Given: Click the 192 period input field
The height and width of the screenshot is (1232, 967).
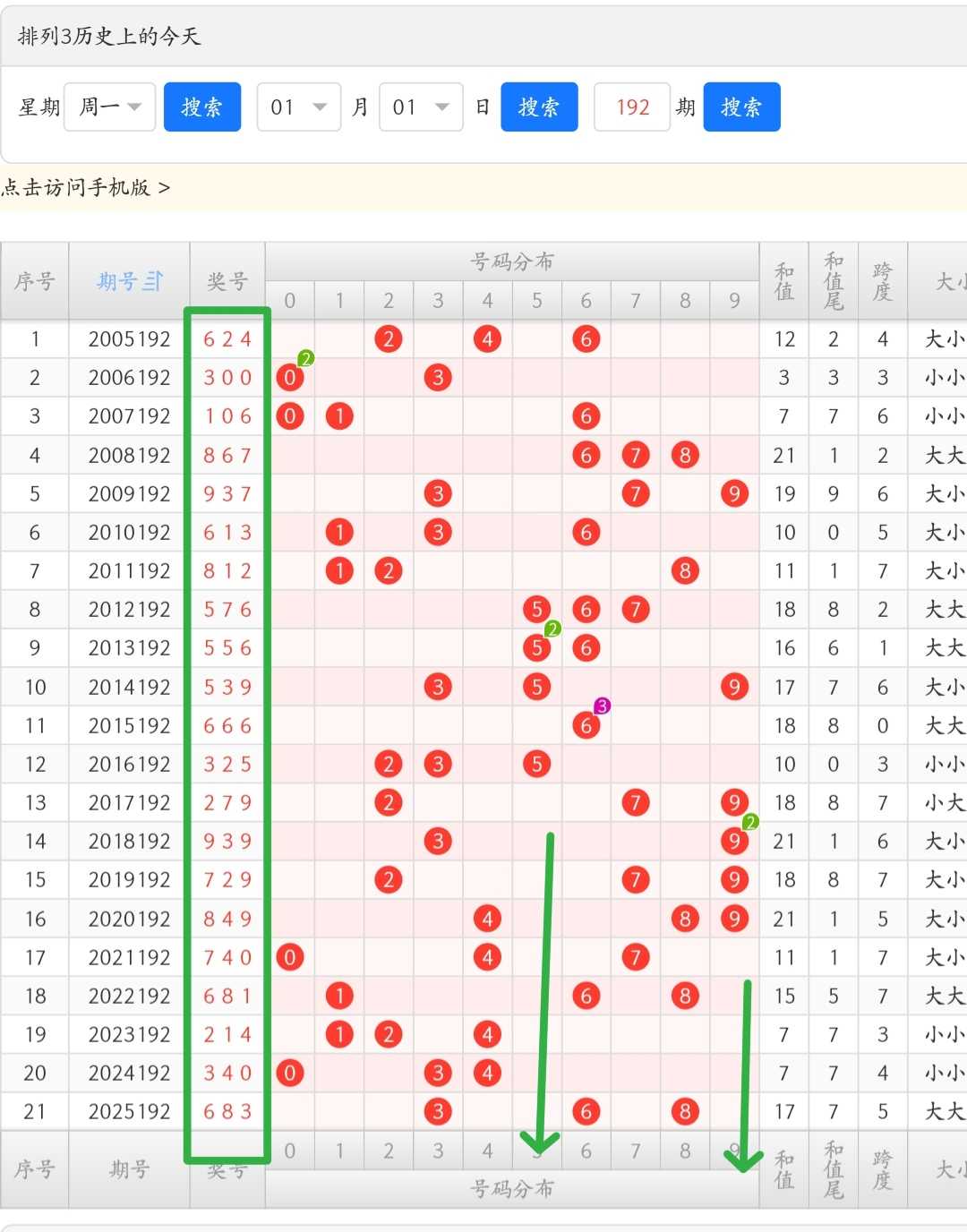Looking at the screenshot, I should click(632, 107).
